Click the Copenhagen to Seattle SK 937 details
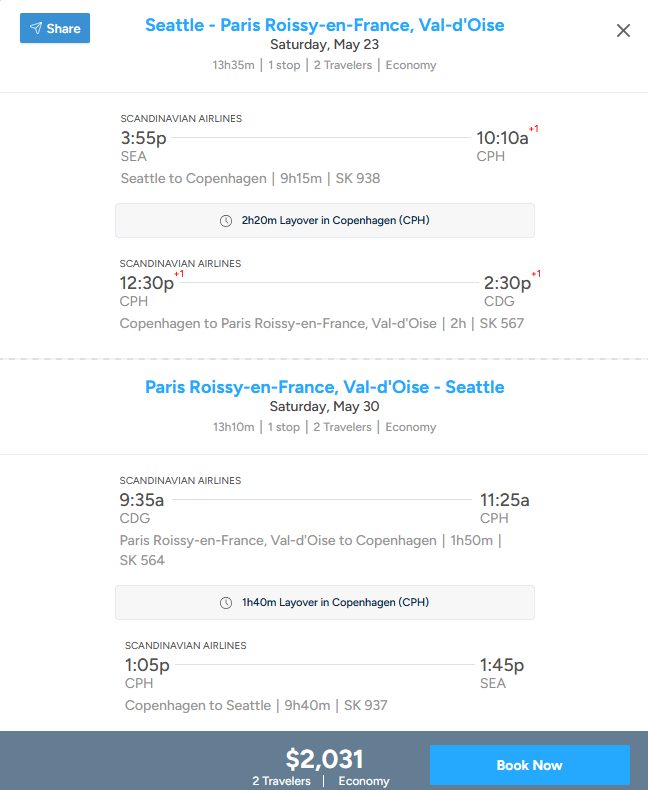The width and height of the screenshot is (648, 790). [256, 706]
